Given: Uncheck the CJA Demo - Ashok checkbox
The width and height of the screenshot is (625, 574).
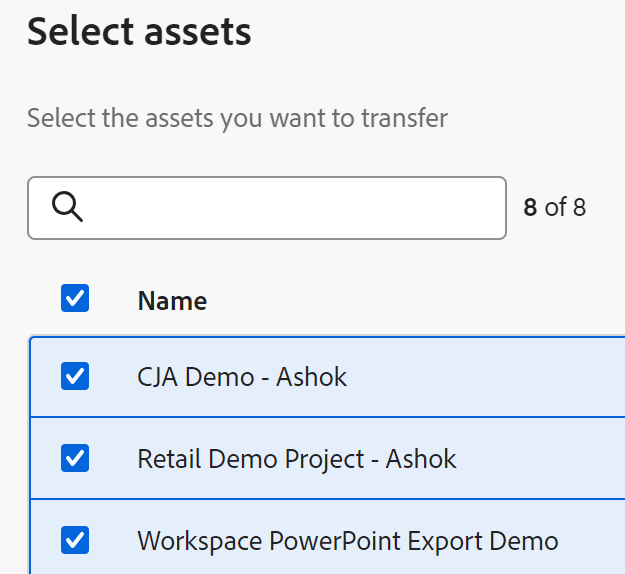Looking at the screenshot, I should pos(75,376).
